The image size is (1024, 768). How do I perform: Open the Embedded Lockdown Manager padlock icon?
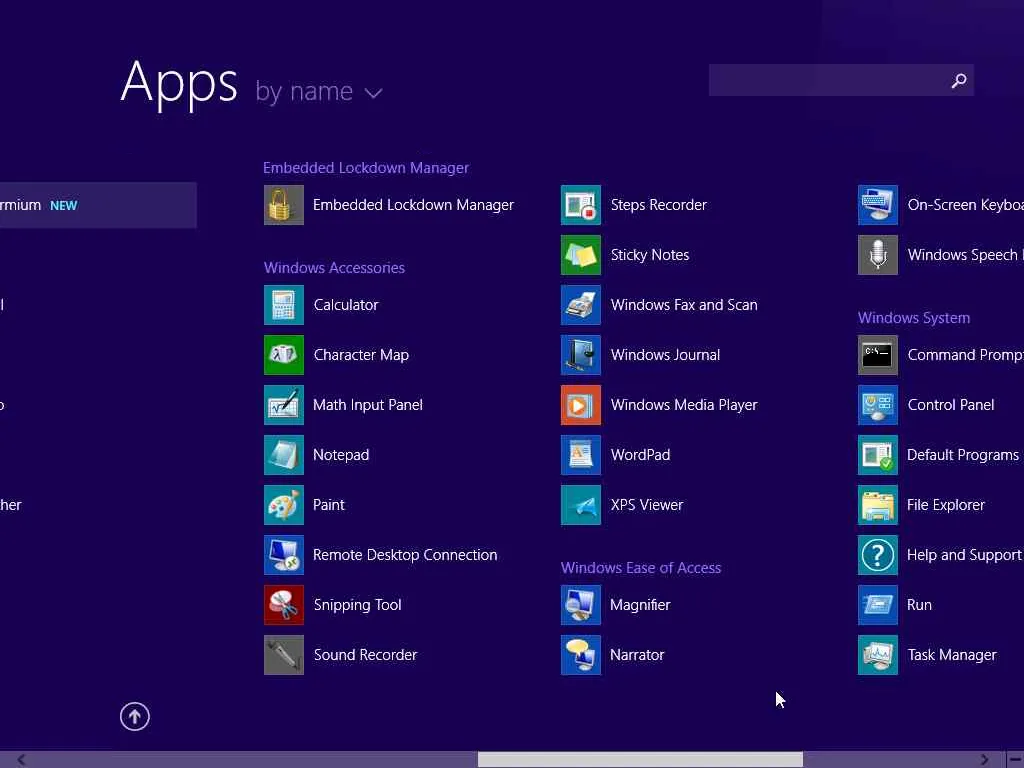pyautogui.click(x=283, y=205)
